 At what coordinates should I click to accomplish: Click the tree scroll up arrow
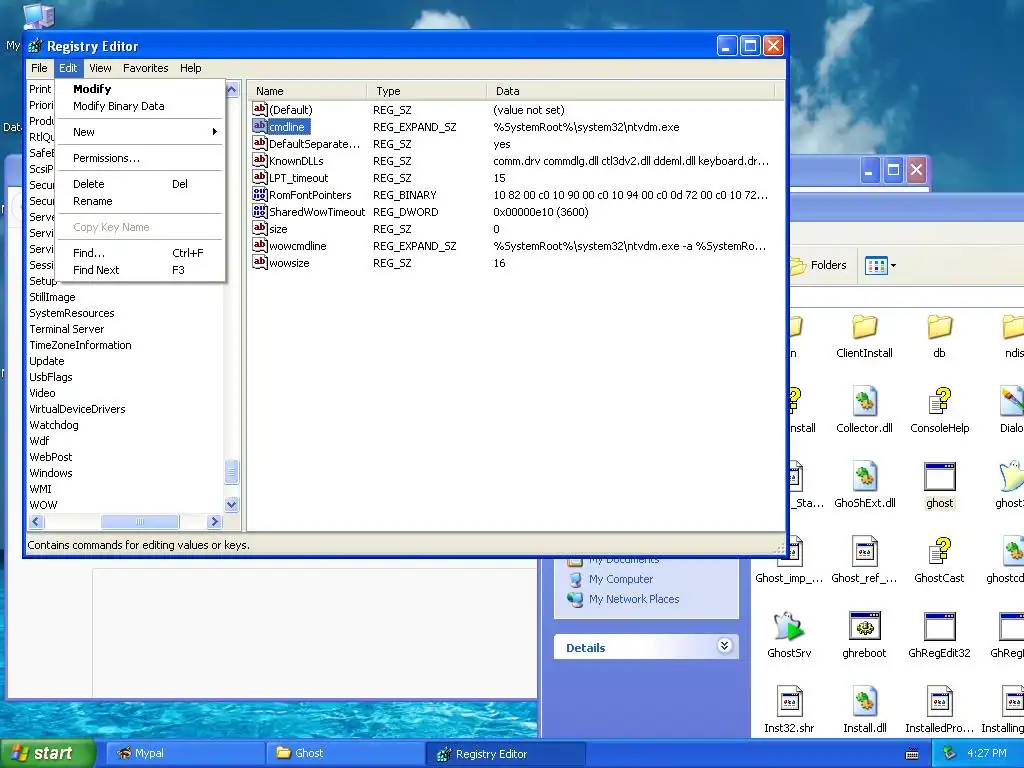click(x=231, y=89)
